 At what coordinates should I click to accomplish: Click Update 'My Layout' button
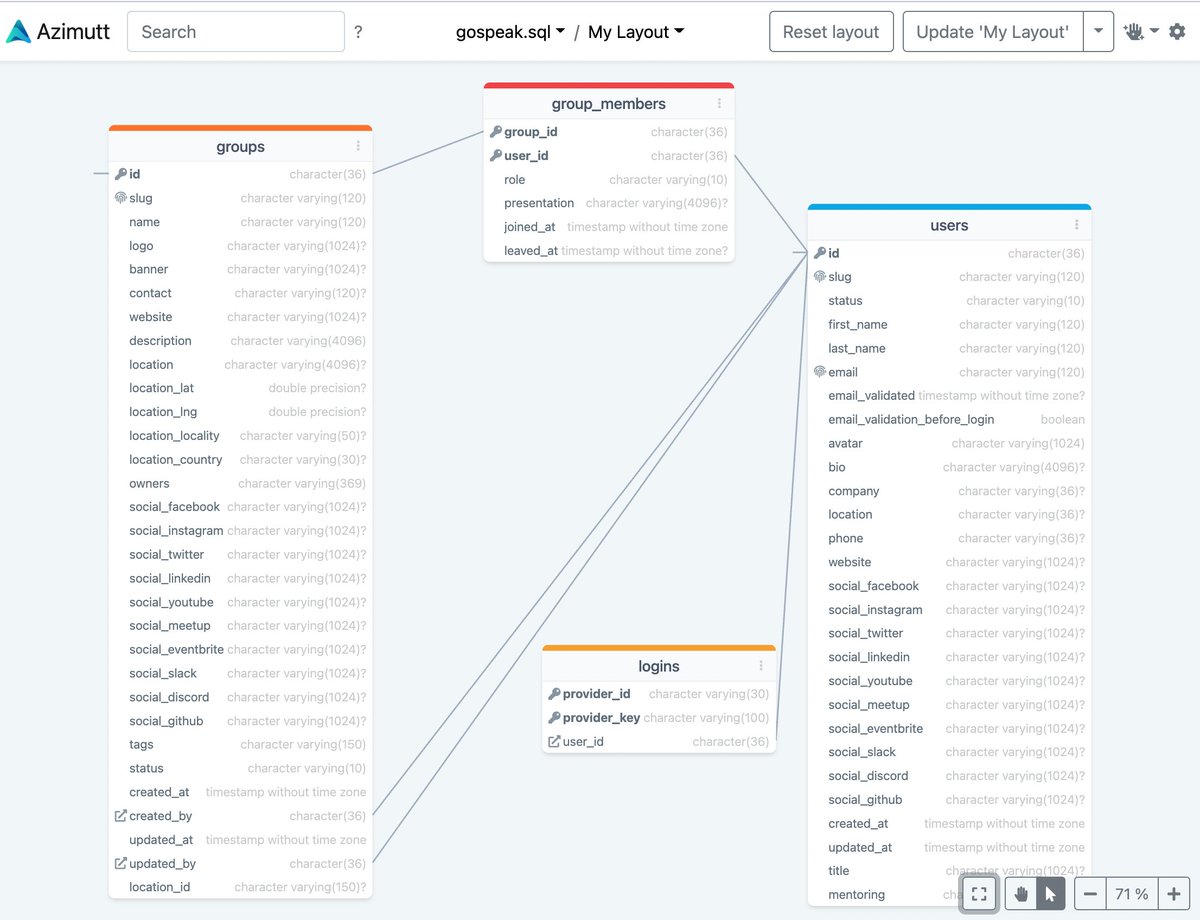coord(992,31)
